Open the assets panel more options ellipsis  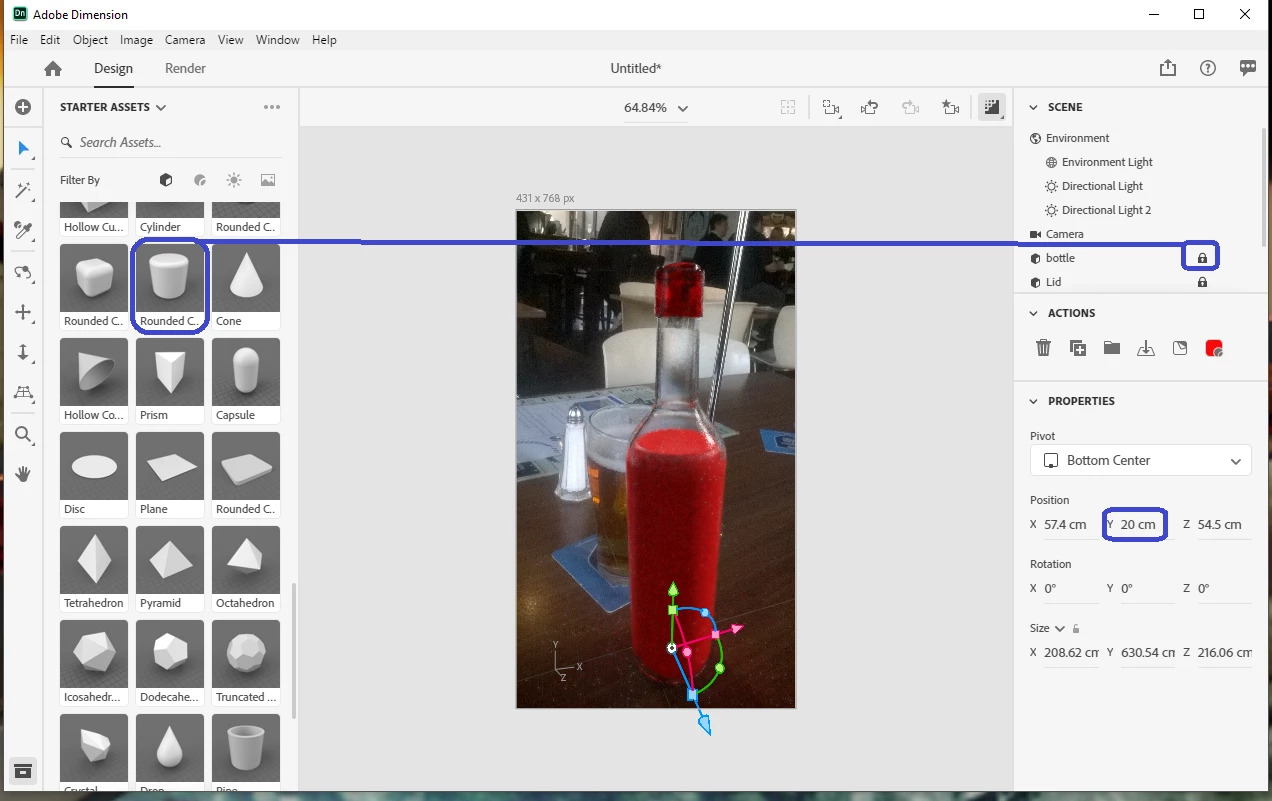[x=272, y=107]
